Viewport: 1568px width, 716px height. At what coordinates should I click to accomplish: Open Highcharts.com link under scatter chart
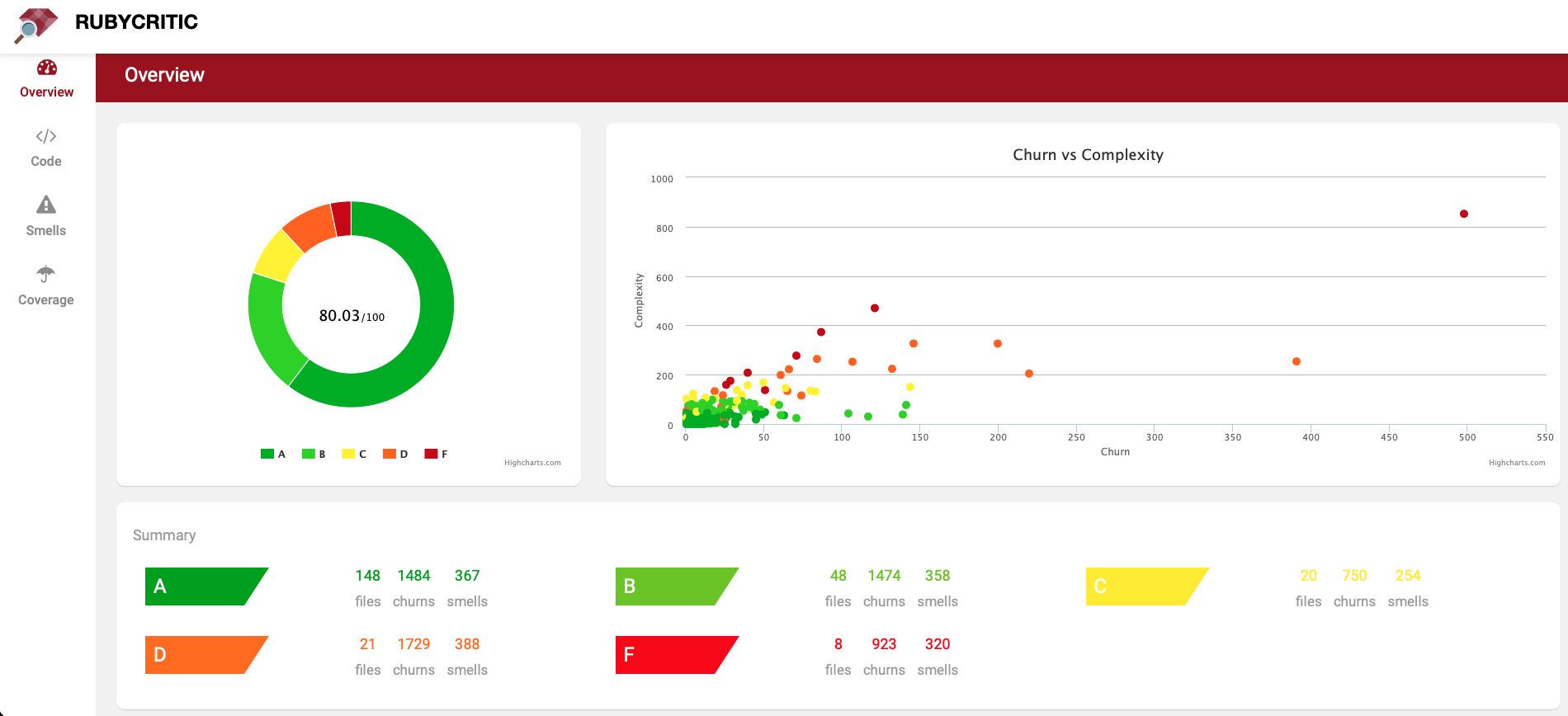[1517, 463]
